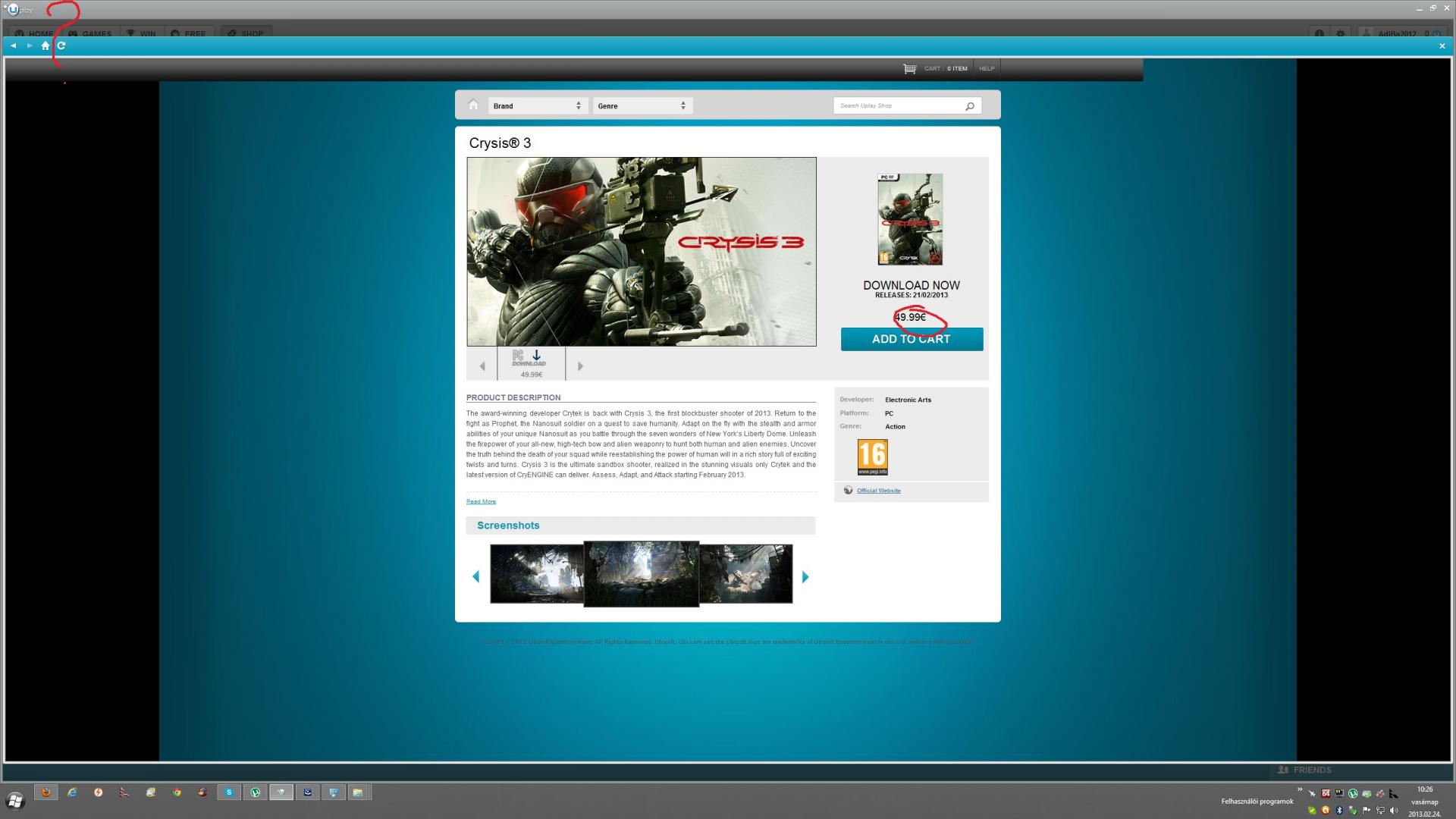Screen dimensions: 1456x819
Task: Open the account name at top right
Action: [1397, 33]
